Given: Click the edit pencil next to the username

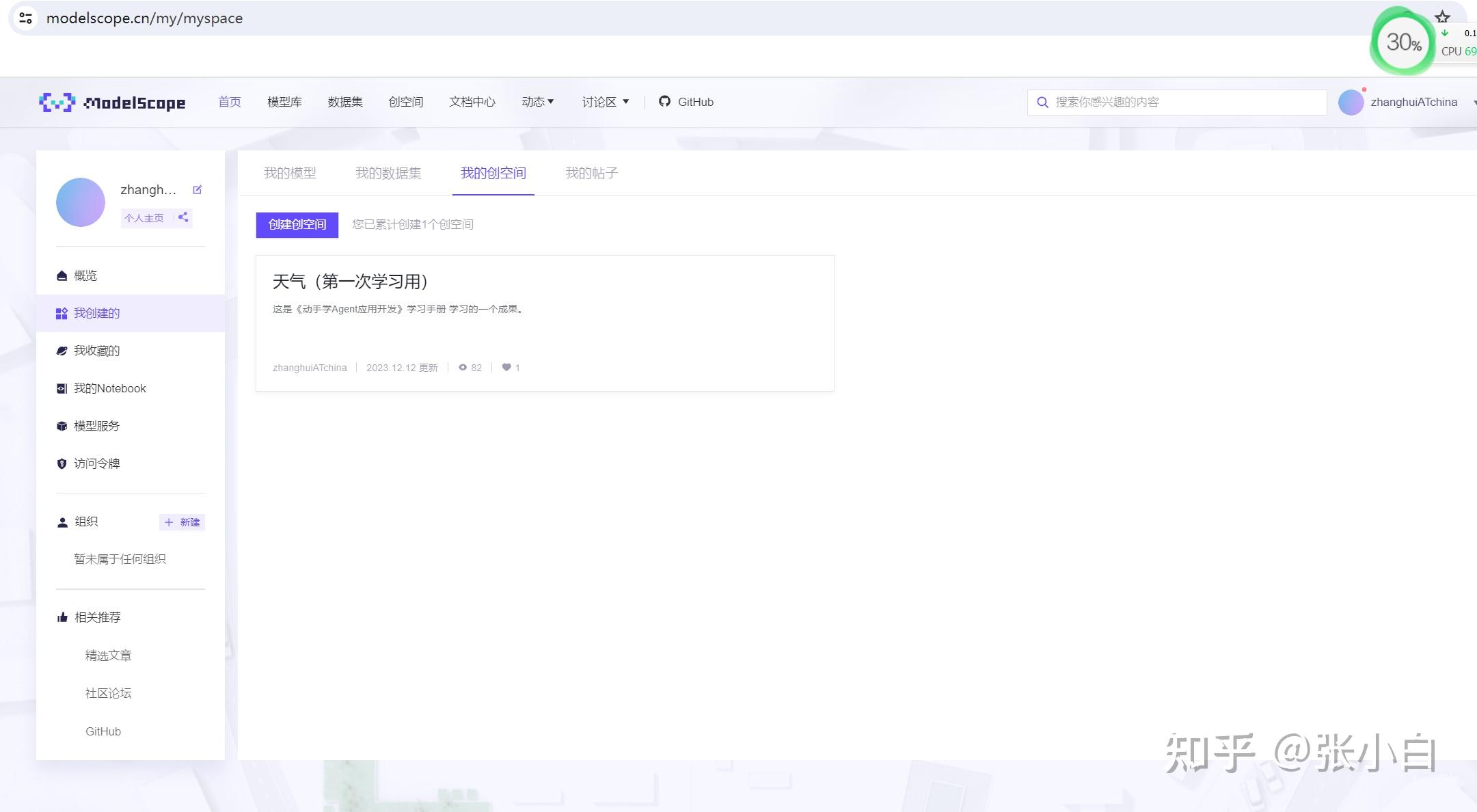Looking at the screenshot, I should [x=198, y=189].
